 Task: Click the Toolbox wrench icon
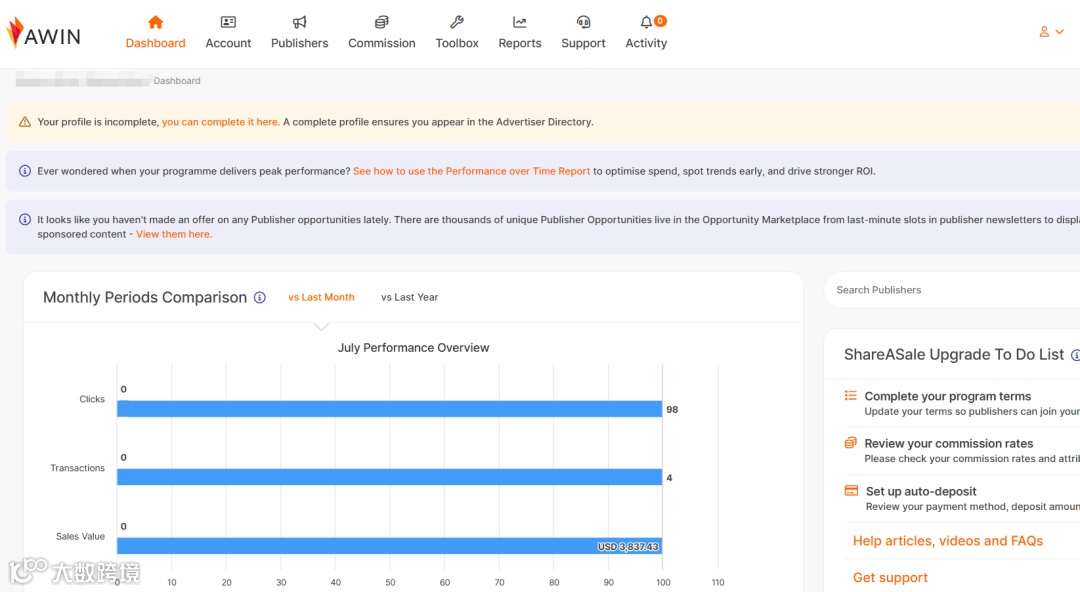(457, 22)
